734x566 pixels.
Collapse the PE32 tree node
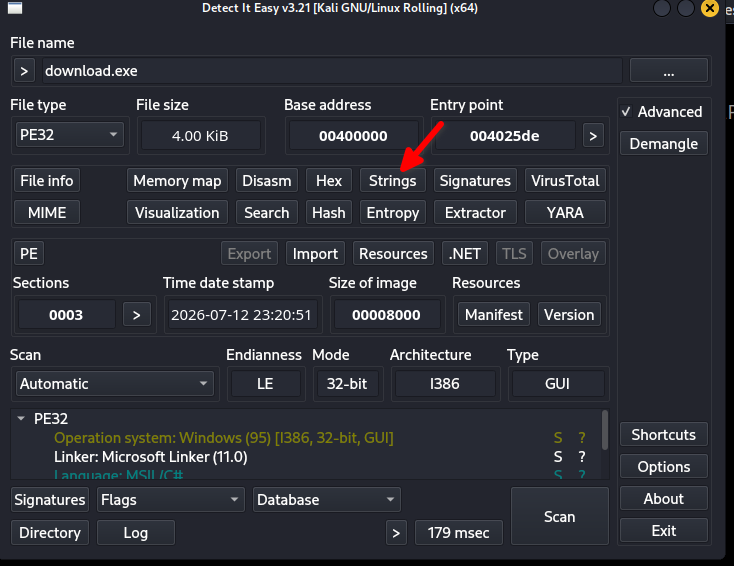[x=21, y=418]
